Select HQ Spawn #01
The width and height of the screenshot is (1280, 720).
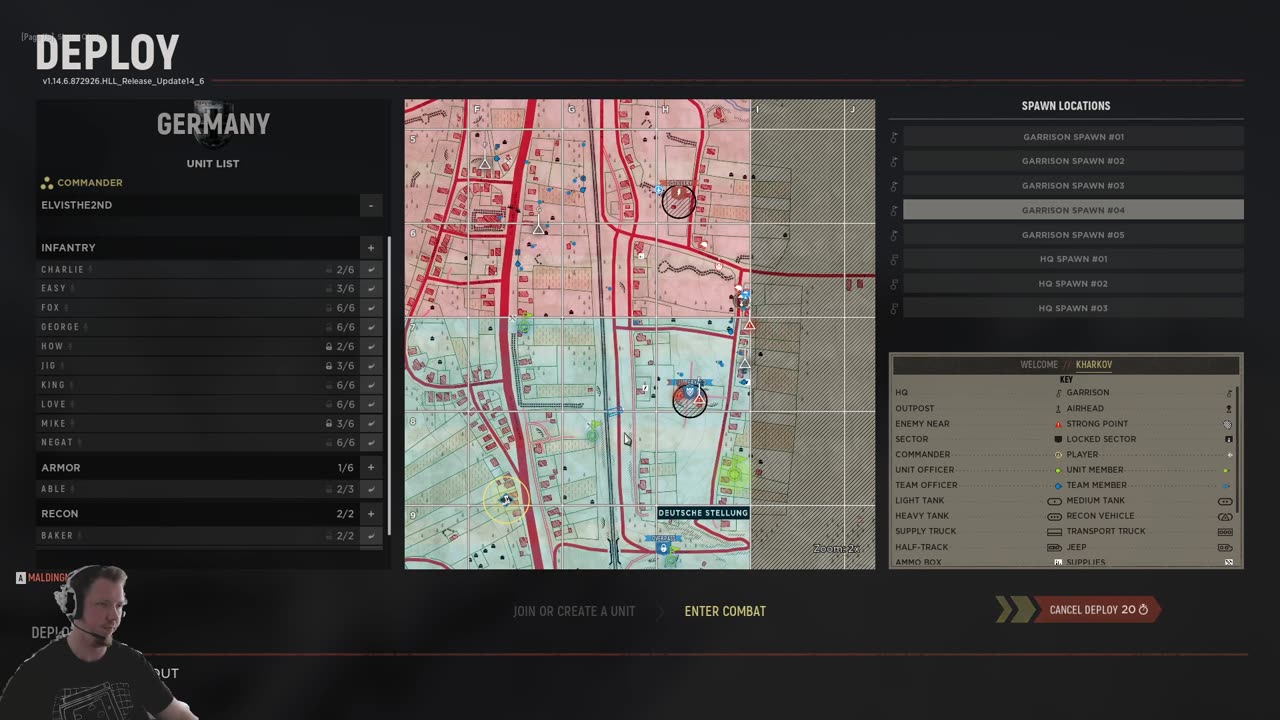click(1073, 259)
